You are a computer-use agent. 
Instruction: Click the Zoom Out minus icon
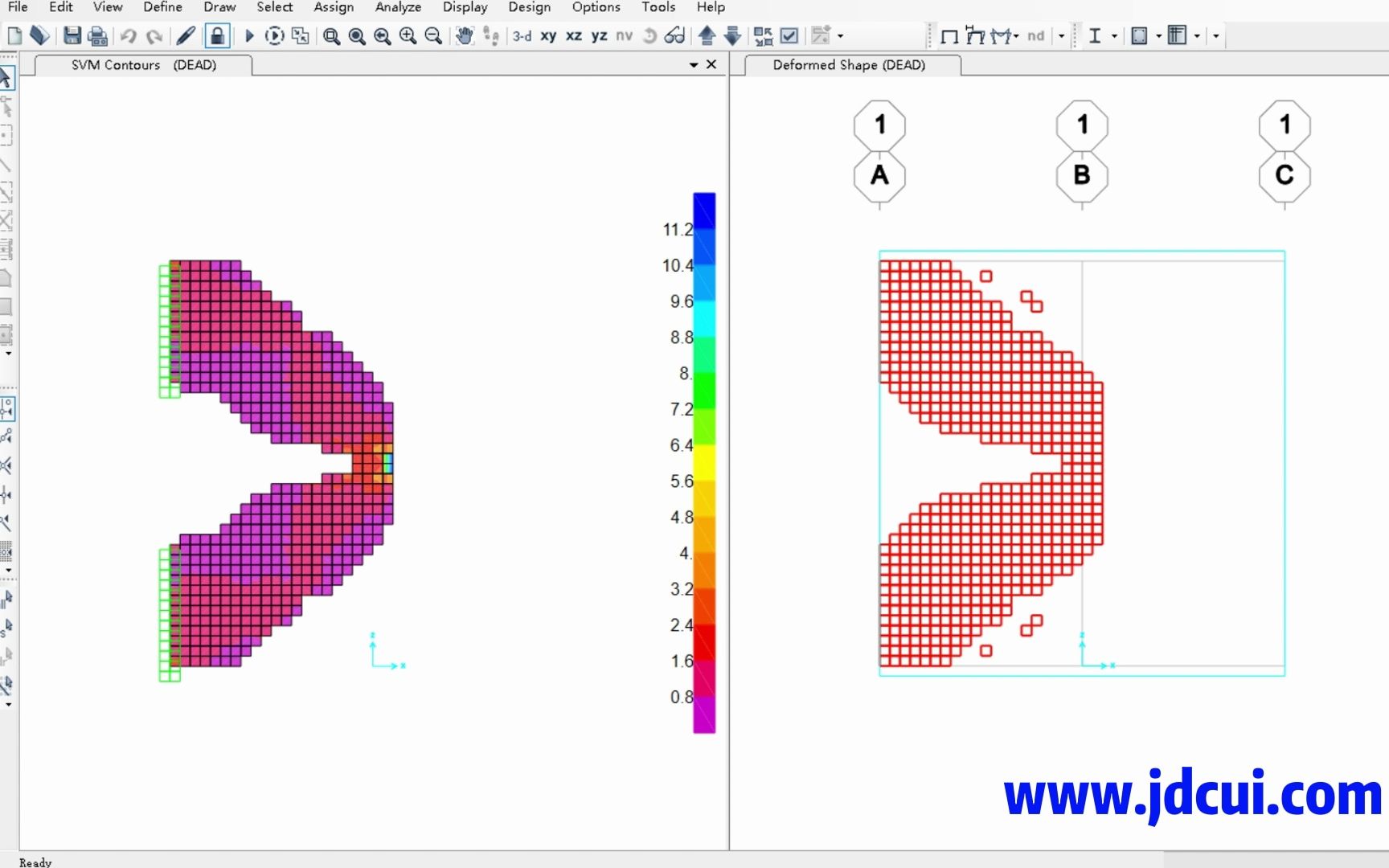tap(433, 35)
